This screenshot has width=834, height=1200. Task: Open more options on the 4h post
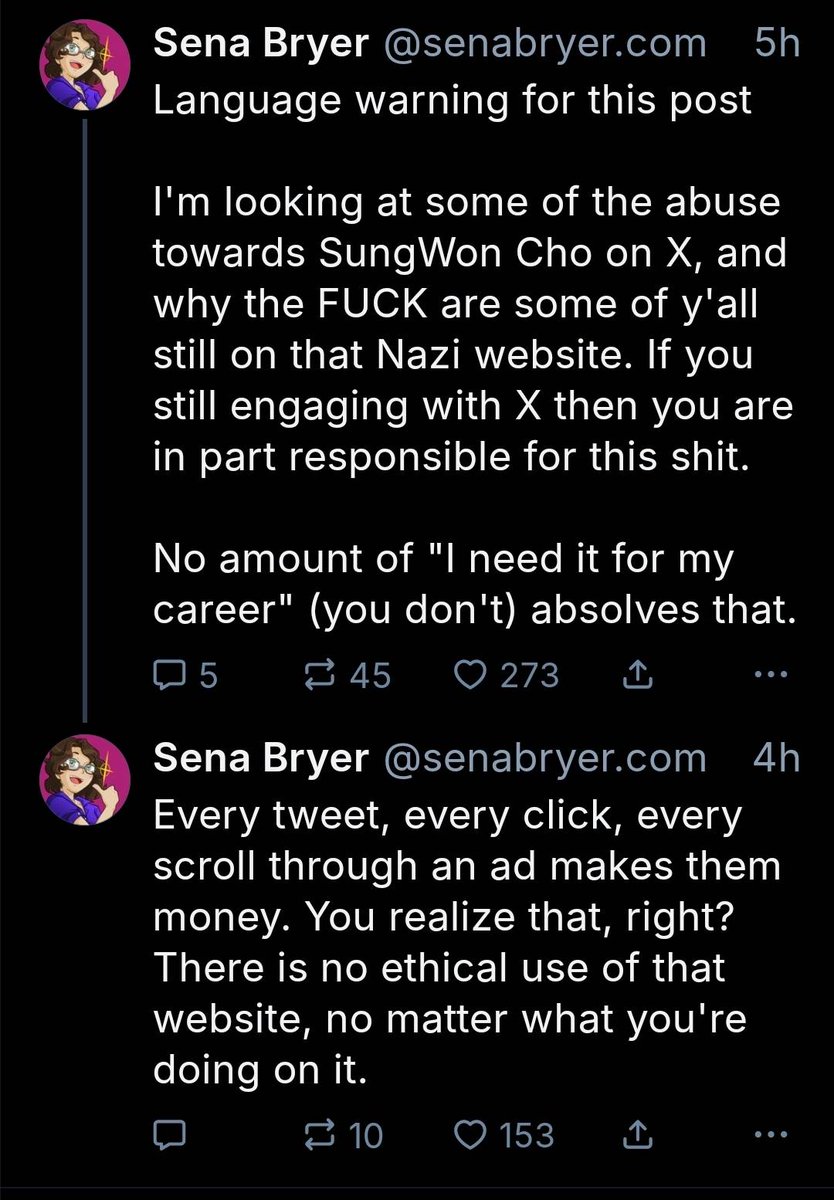point(764,1134)
